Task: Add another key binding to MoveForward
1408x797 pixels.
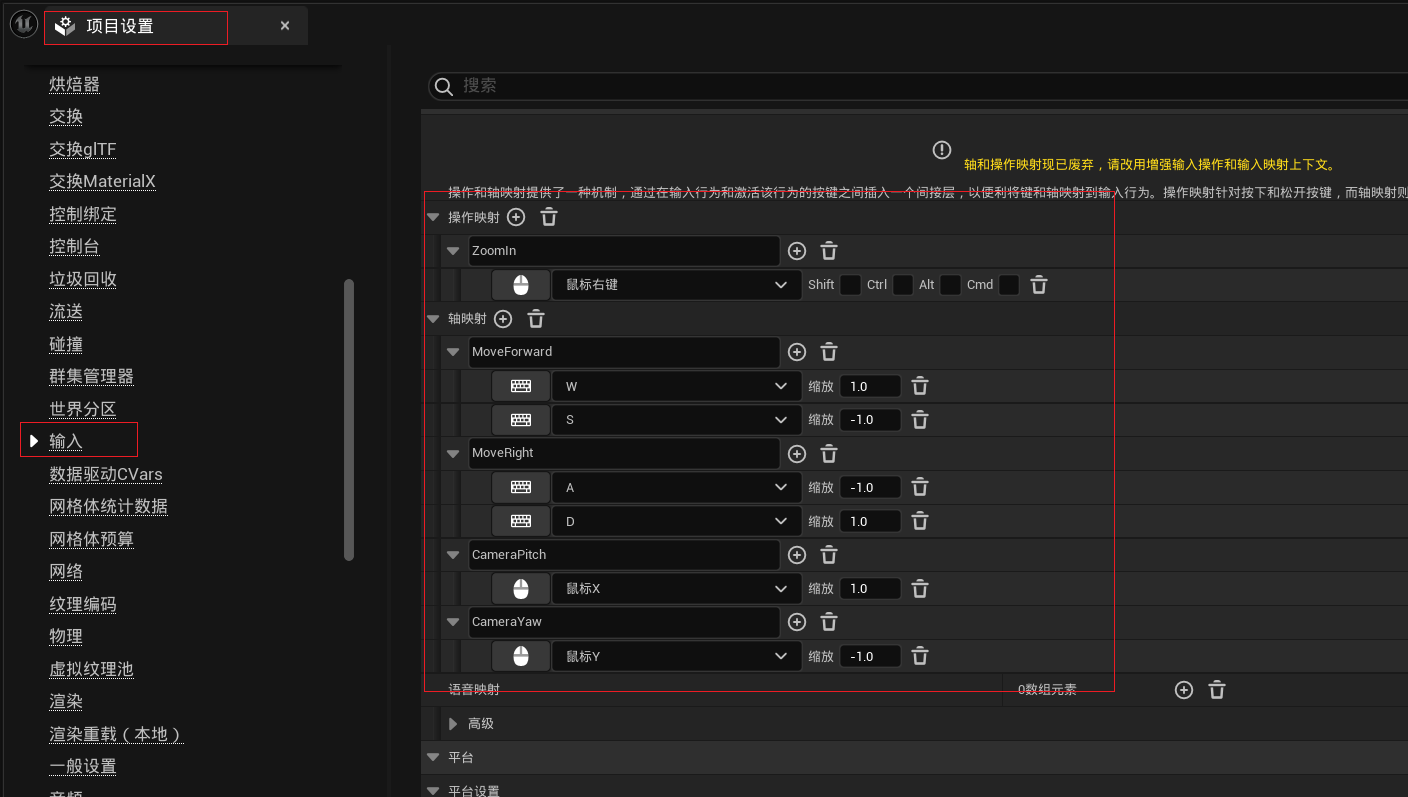Action: pos(797,352)
